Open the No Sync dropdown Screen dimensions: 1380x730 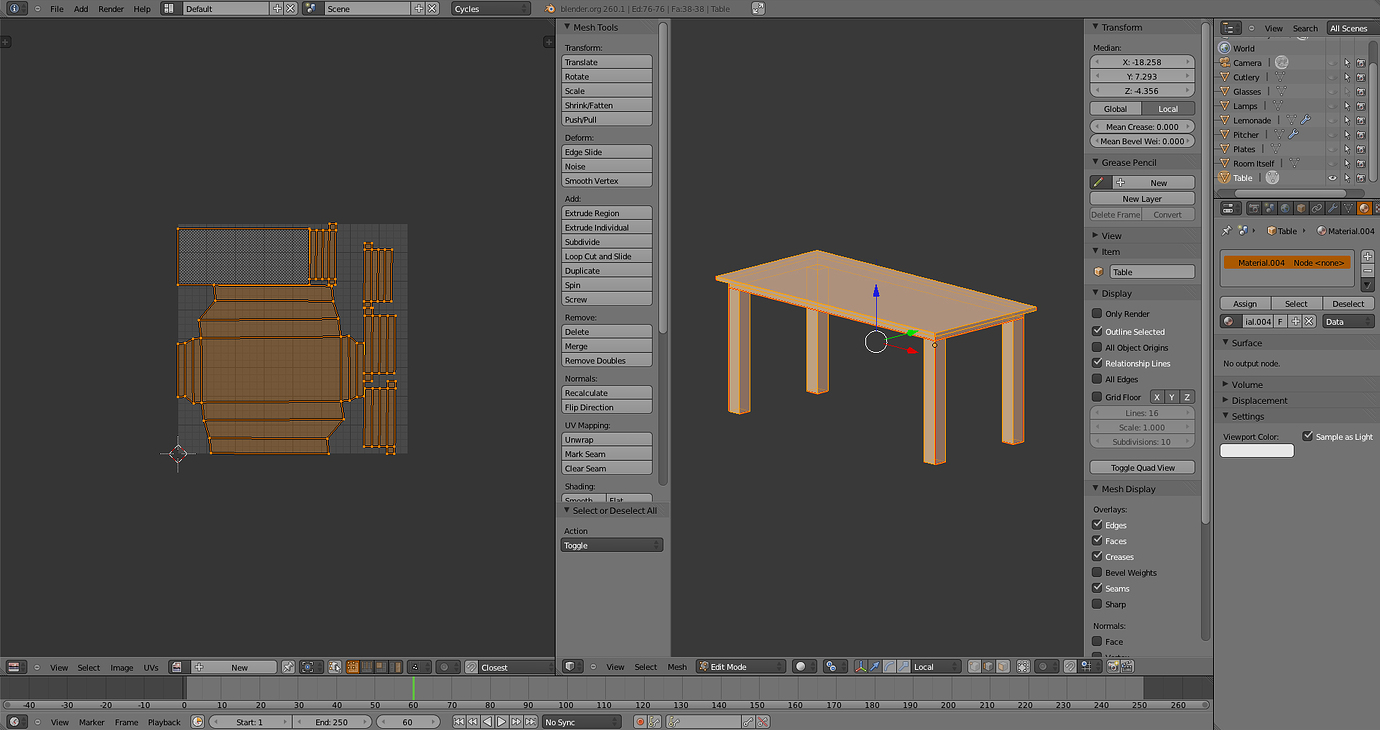pos(582,722)
